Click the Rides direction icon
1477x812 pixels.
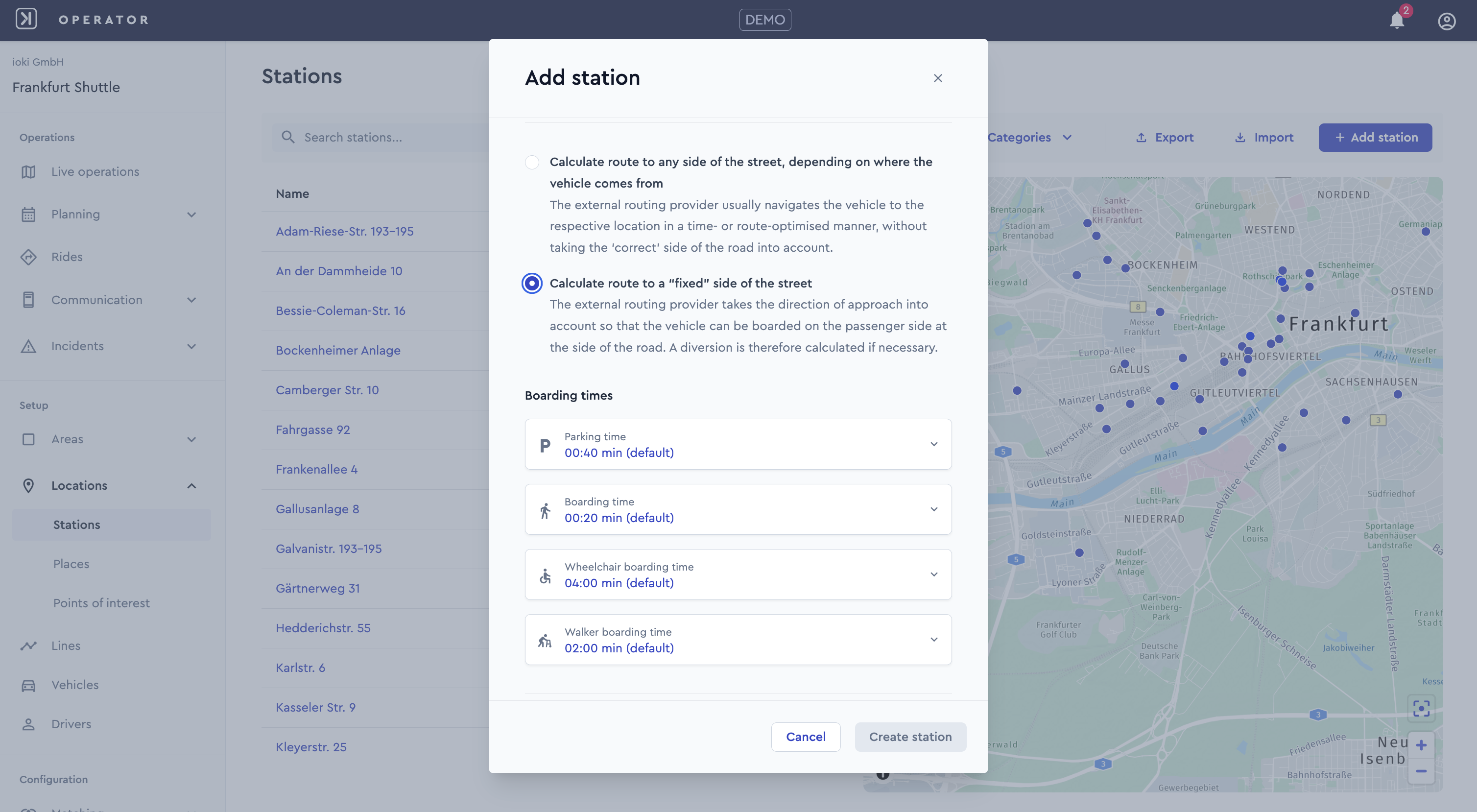[28, 257]
